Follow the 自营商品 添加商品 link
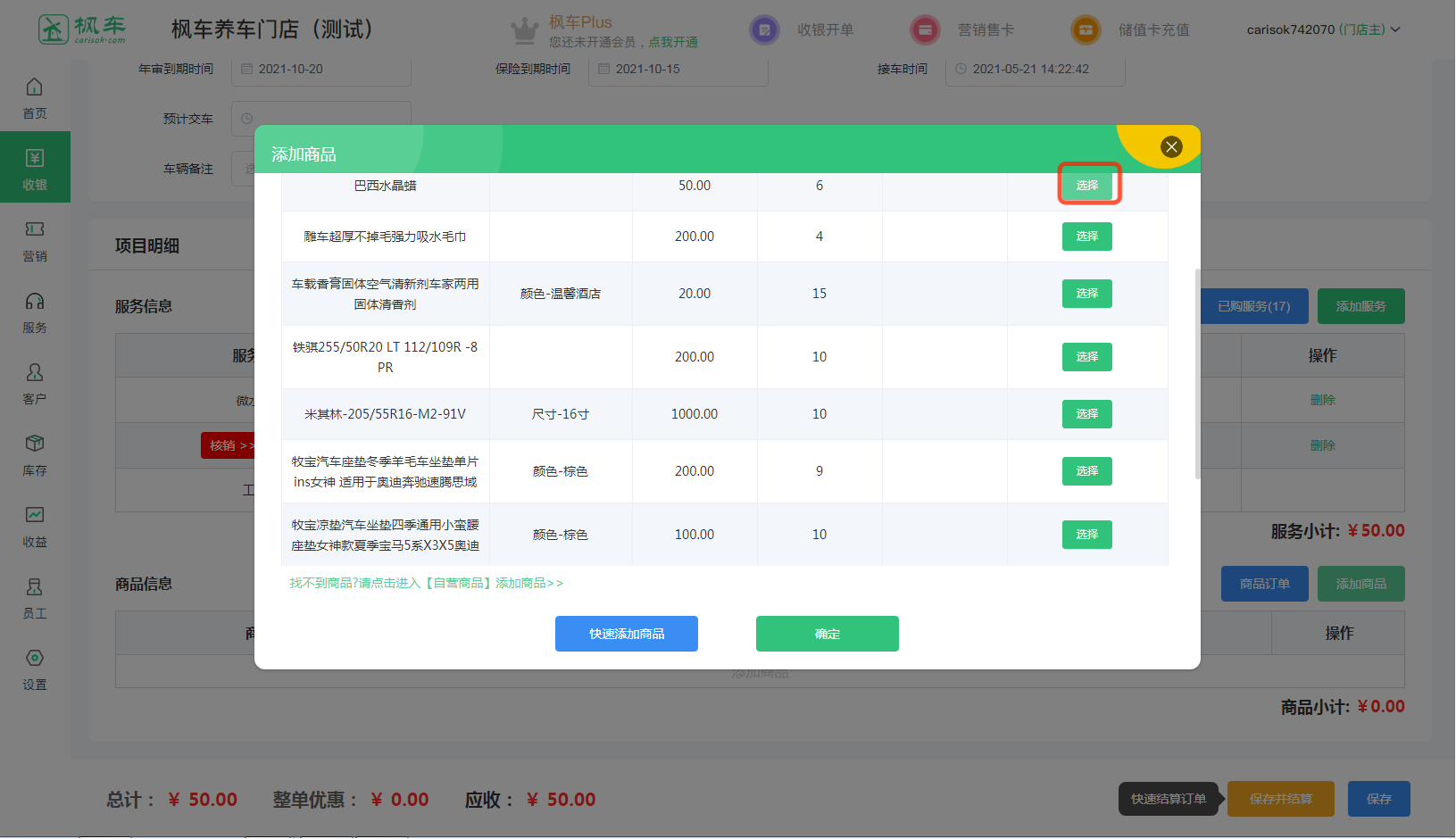The height and width of the screenshot is (839, 1456). point(426,583)
